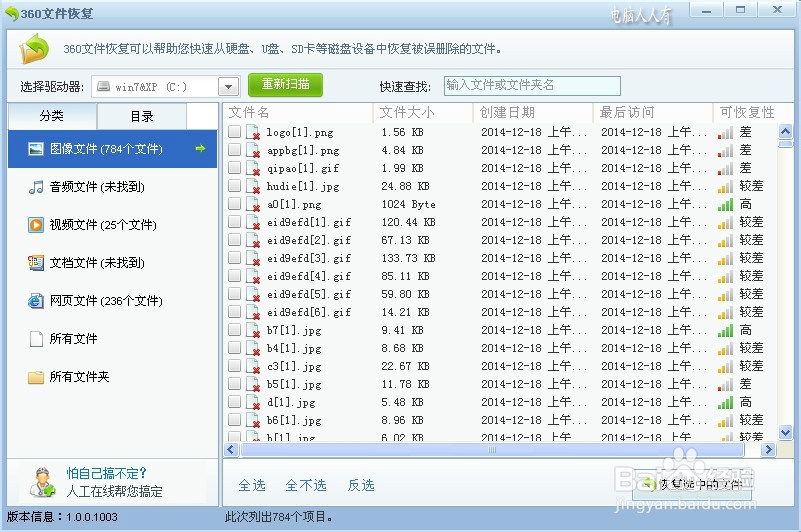Click deleted file icon beside c3[1].jpg

253,366
